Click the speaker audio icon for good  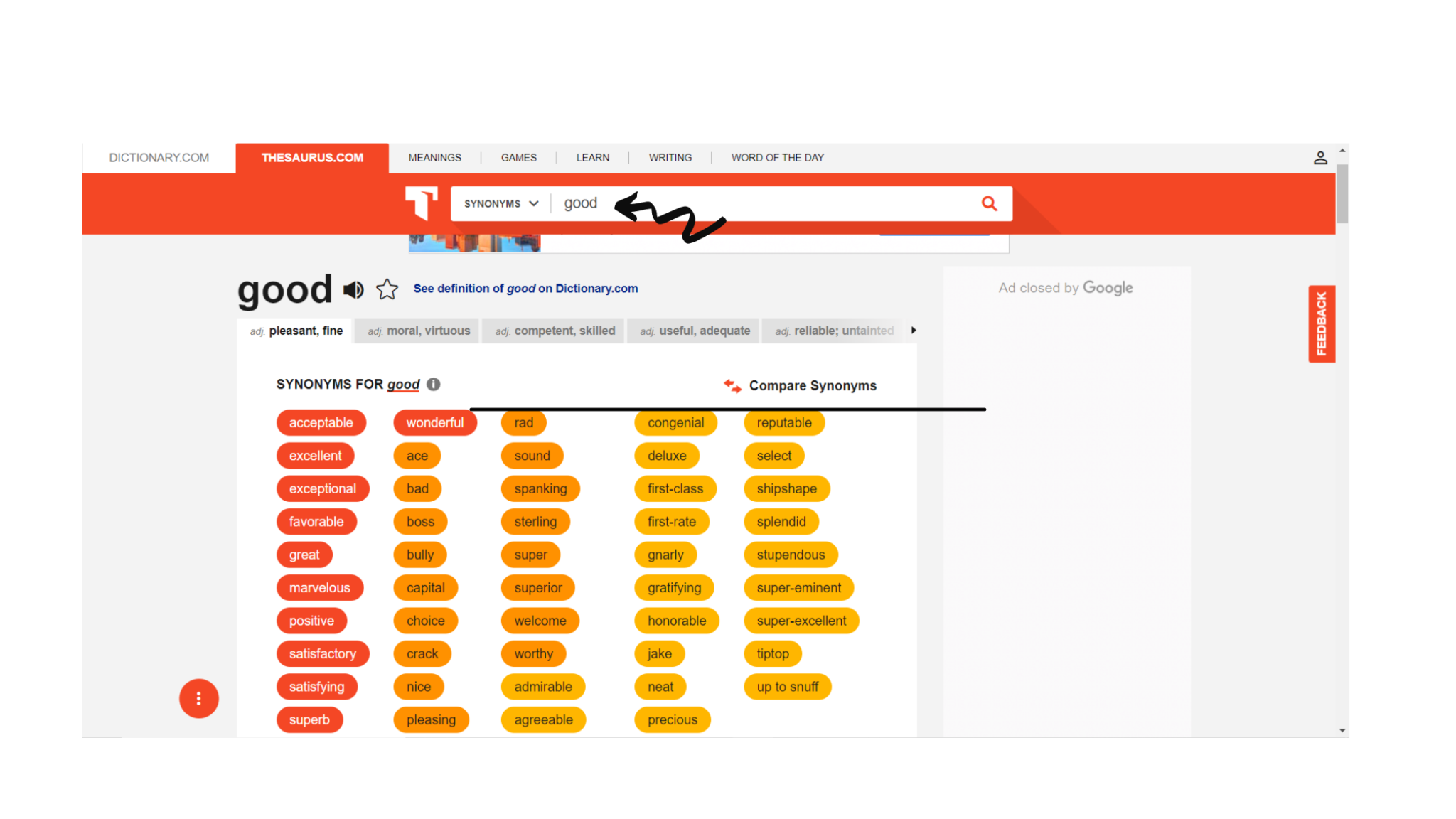[x=353, y=290]
